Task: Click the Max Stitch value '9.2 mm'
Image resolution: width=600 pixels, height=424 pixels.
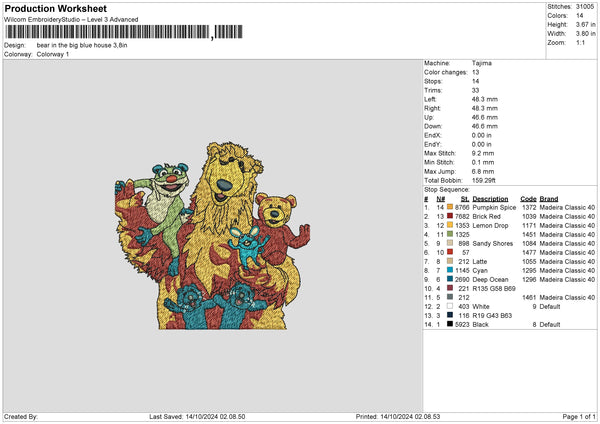Action: pyautogui.click(x=483, y=153)
